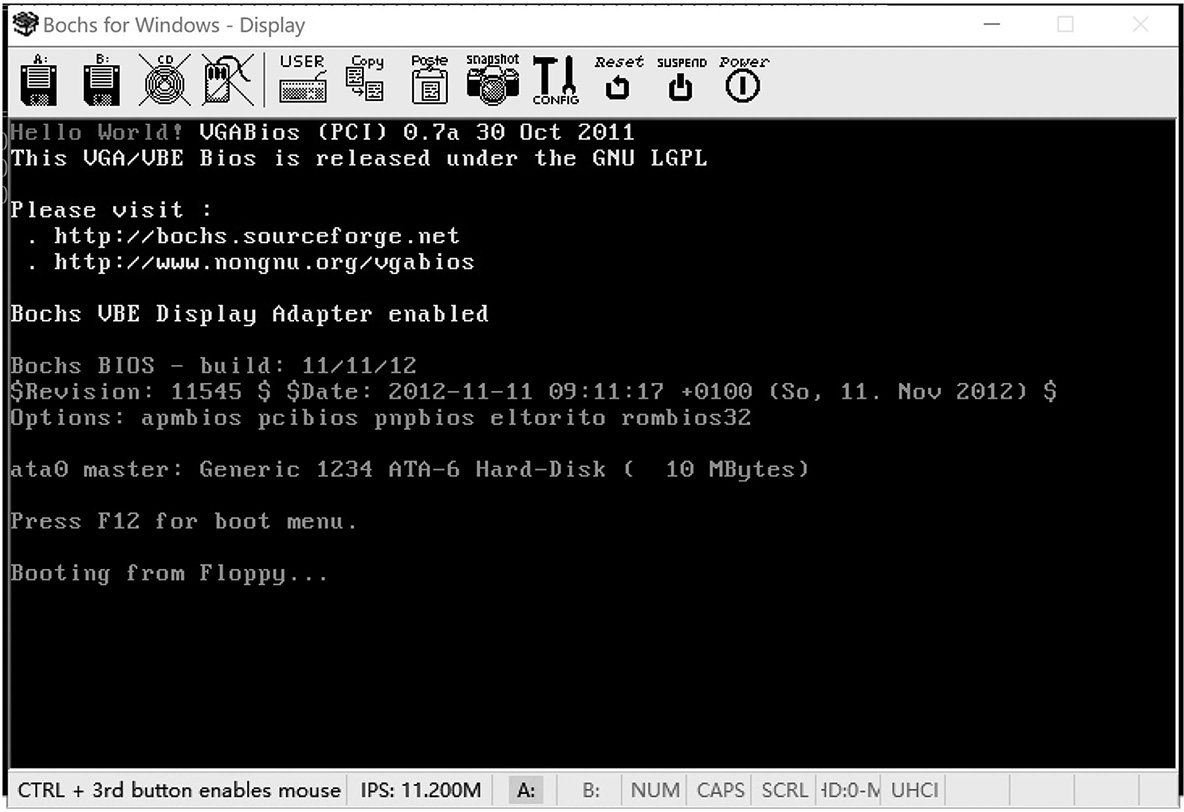Click the 'Bochs for Windows - Display' title
This screenshot has height=812, width=1184.
[174, 25]
